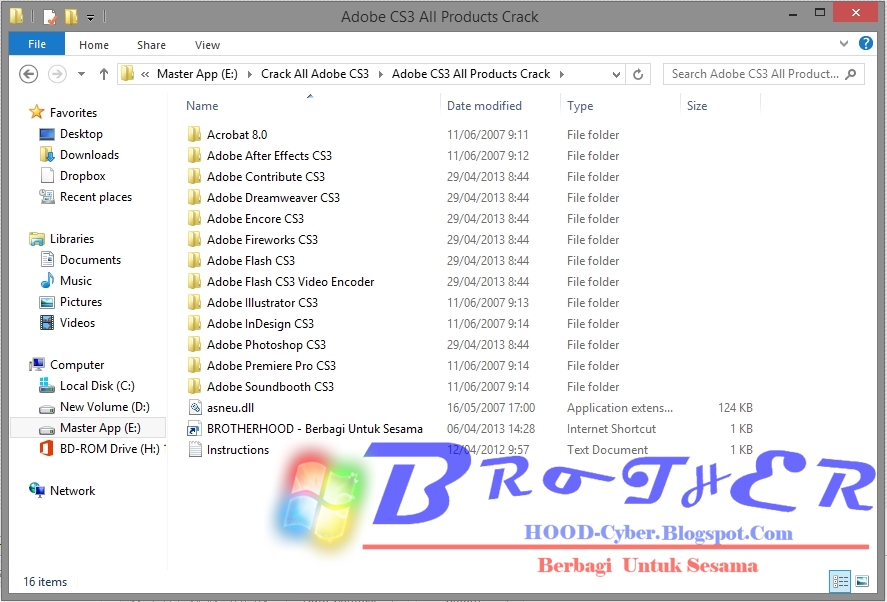Select Computer in the navigation pane
The image size is (887, 602).
click(77, 365)
